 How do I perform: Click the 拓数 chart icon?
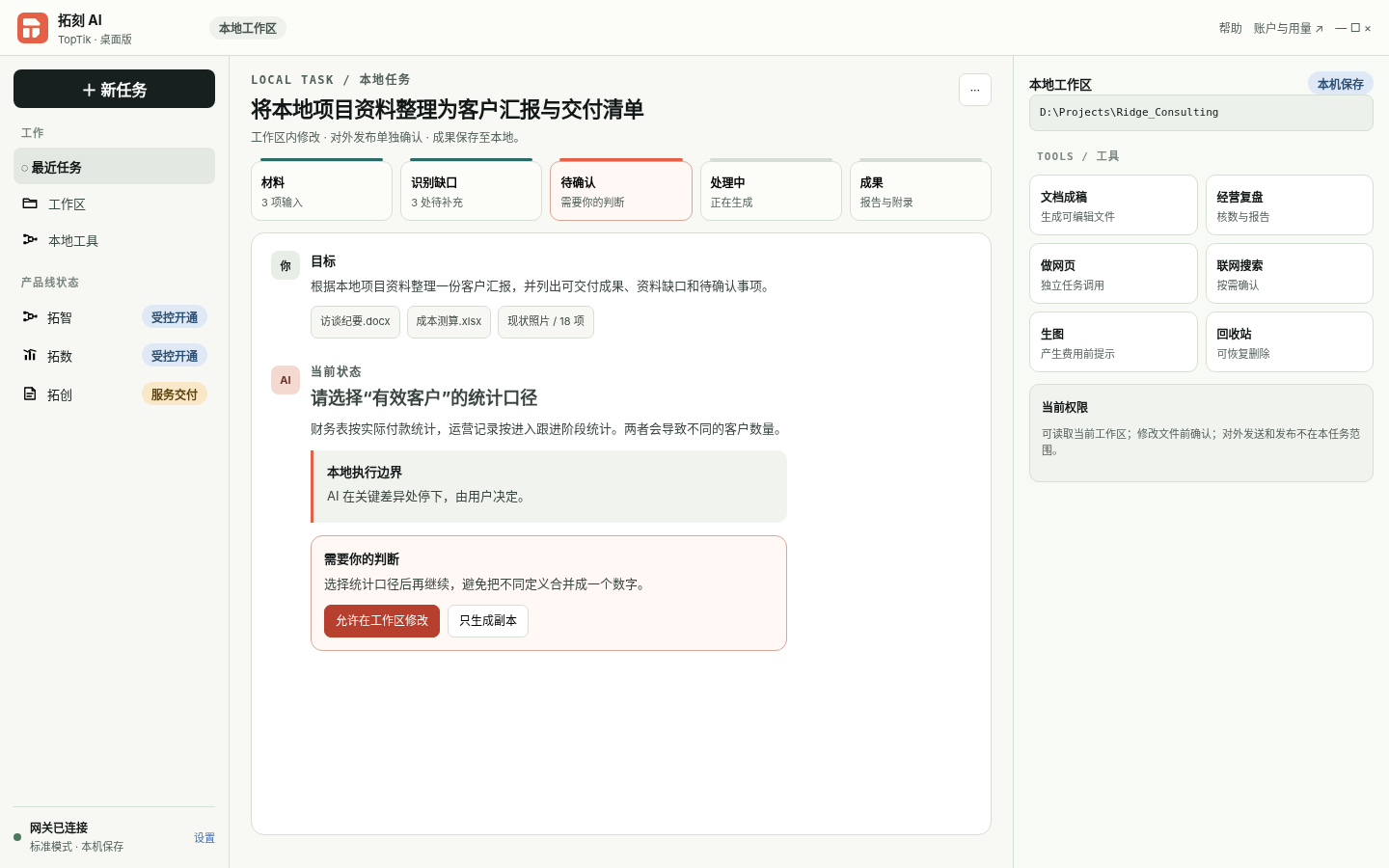coord(30,355)
